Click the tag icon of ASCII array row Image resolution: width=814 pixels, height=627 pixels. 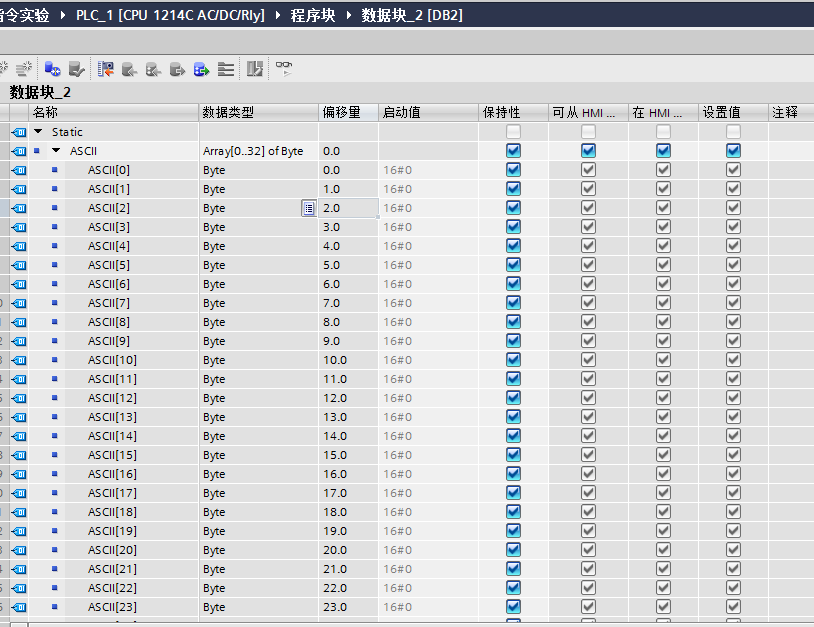19,151
